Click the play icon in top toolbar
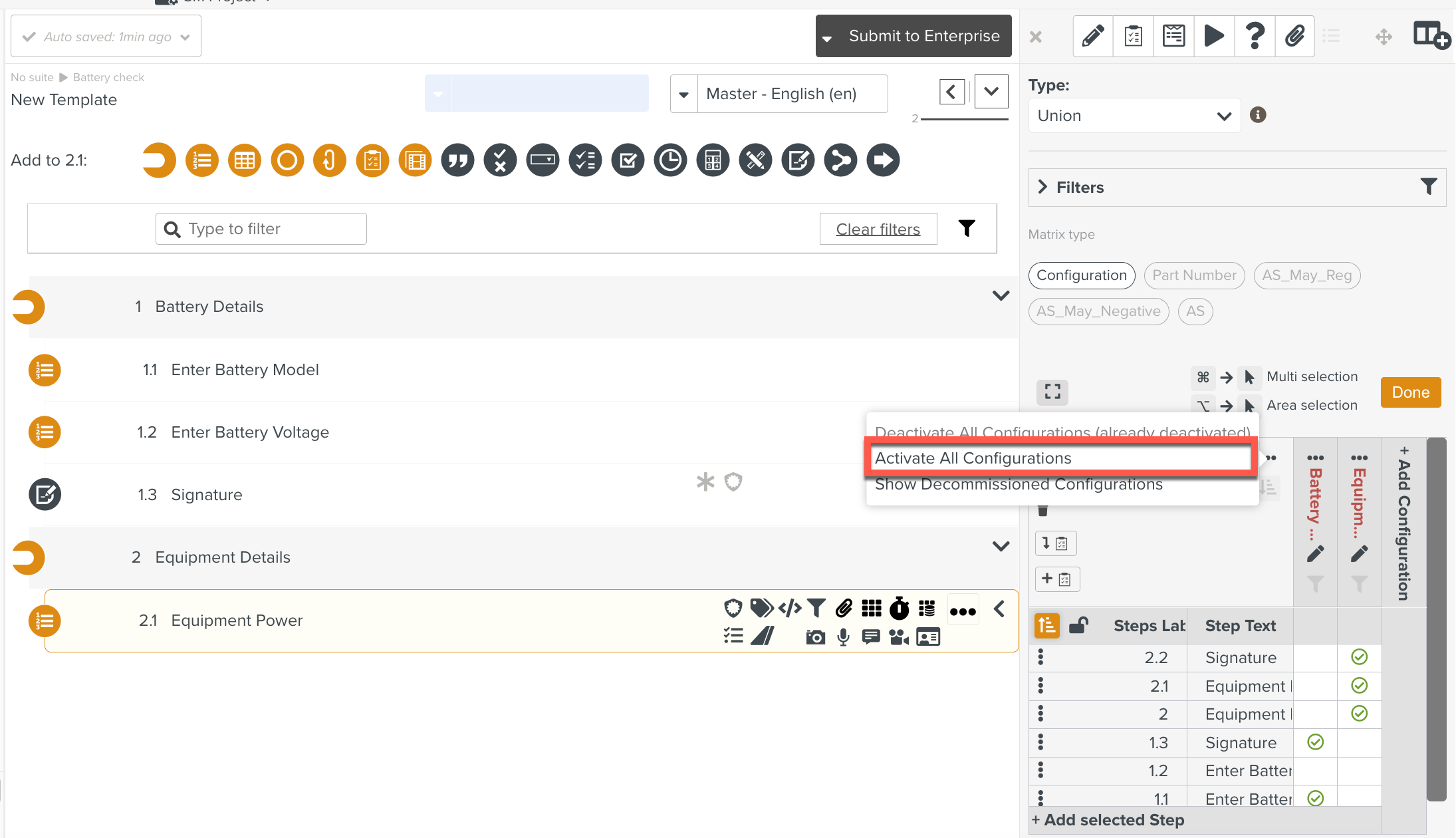 1214,36
